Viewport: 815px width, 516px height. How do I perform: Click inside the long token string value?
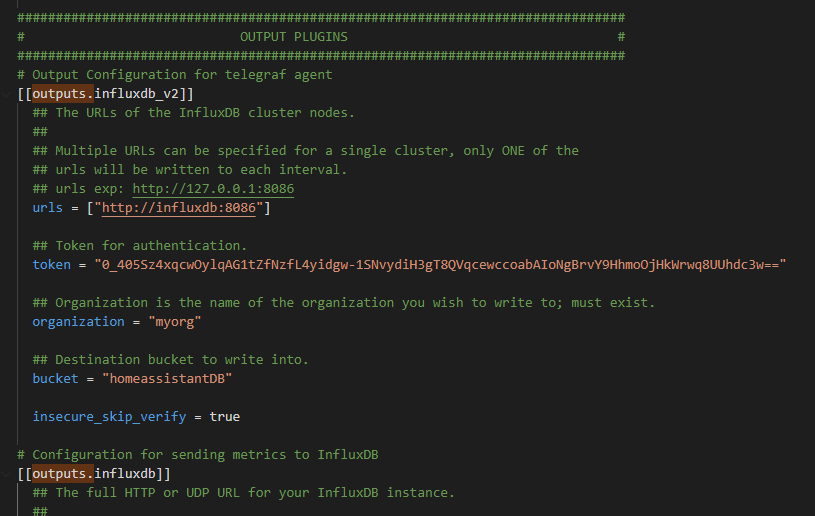click(x=440, y=264)
